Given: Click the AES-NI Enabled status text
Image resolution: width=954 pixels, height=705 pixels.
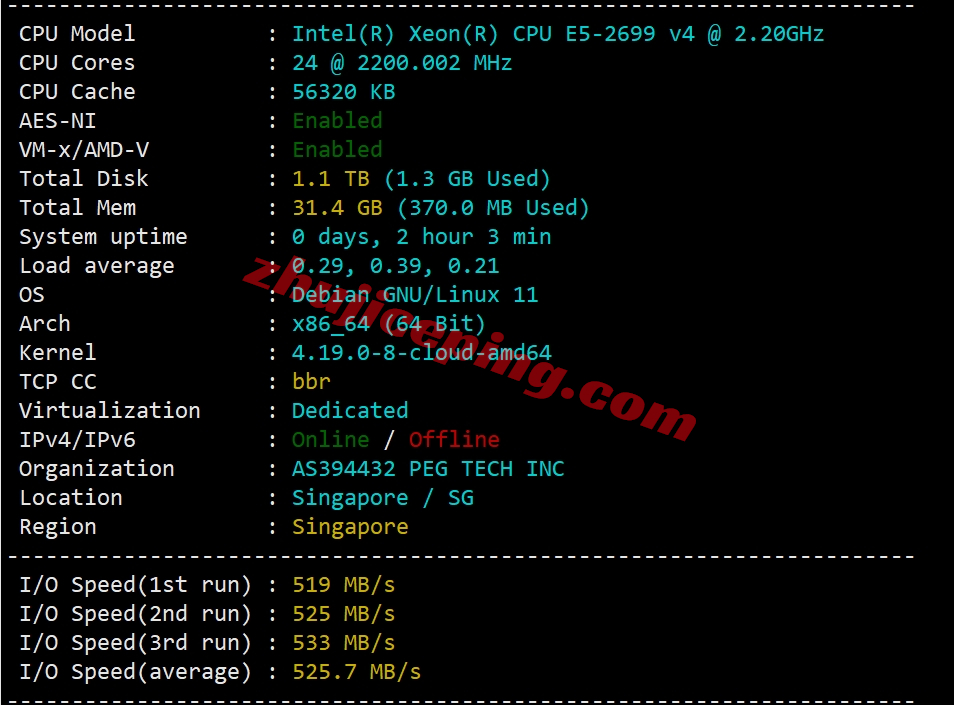Looking at the screenshot, I should pos(338,120).
